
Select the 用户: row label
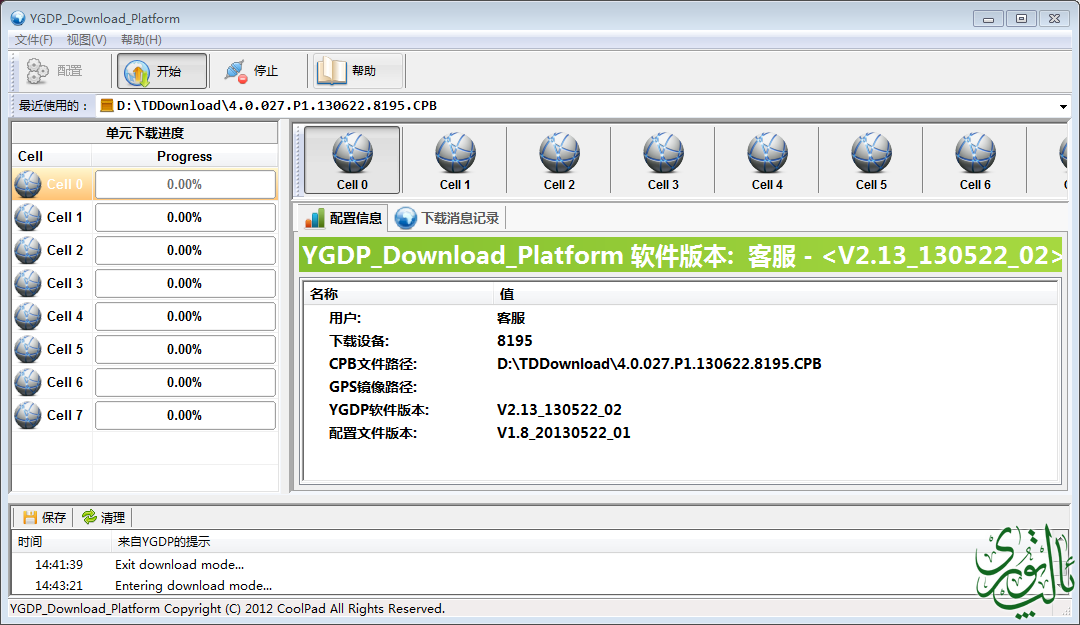coord(345,318)
